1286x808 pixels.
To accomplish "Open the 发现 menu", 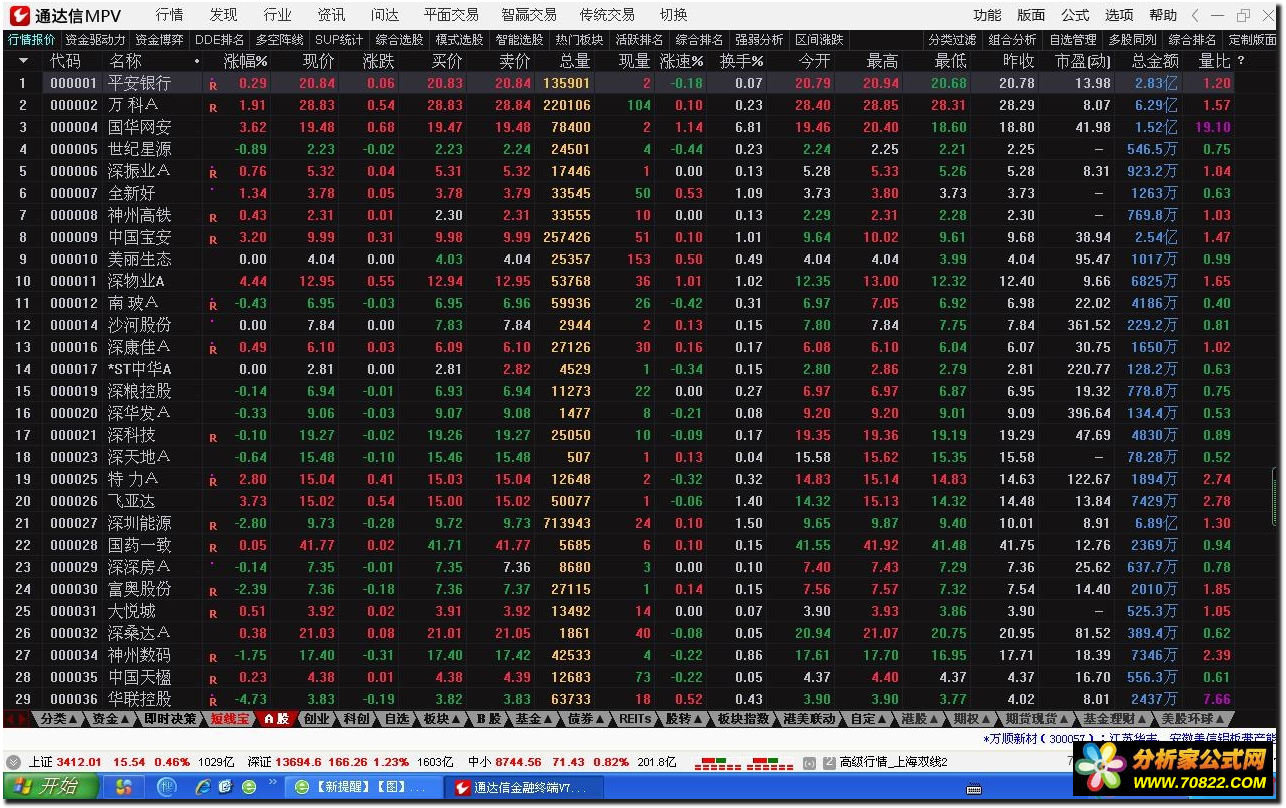I will [x=224, y=15].
